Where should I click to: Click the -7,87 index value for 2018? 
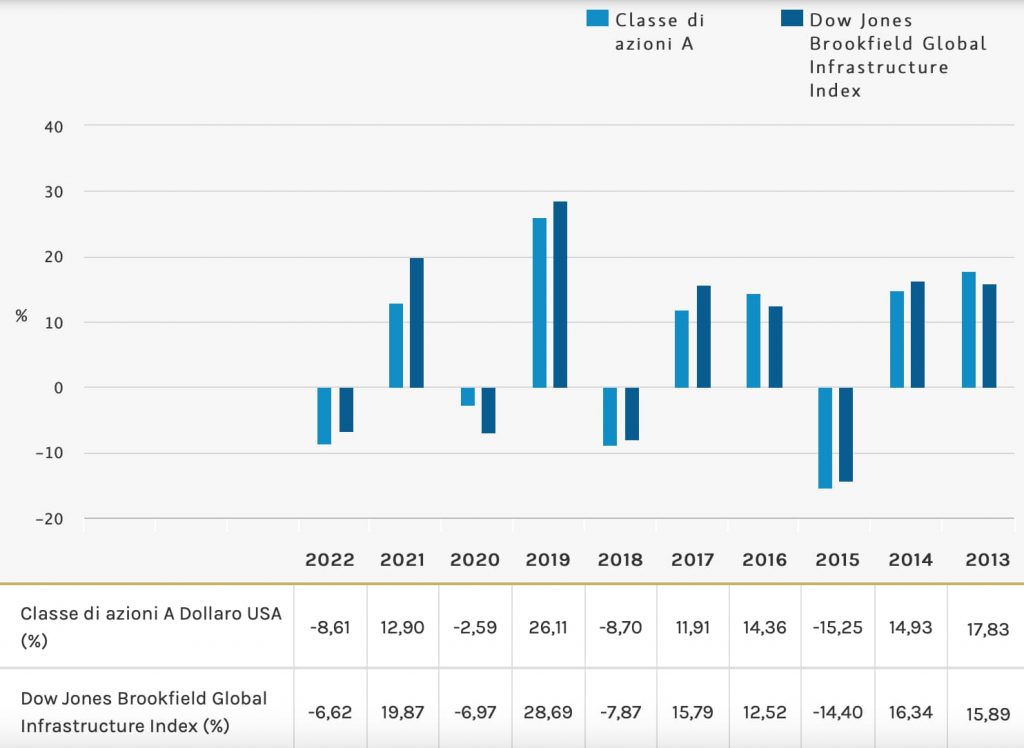(620, 710)
